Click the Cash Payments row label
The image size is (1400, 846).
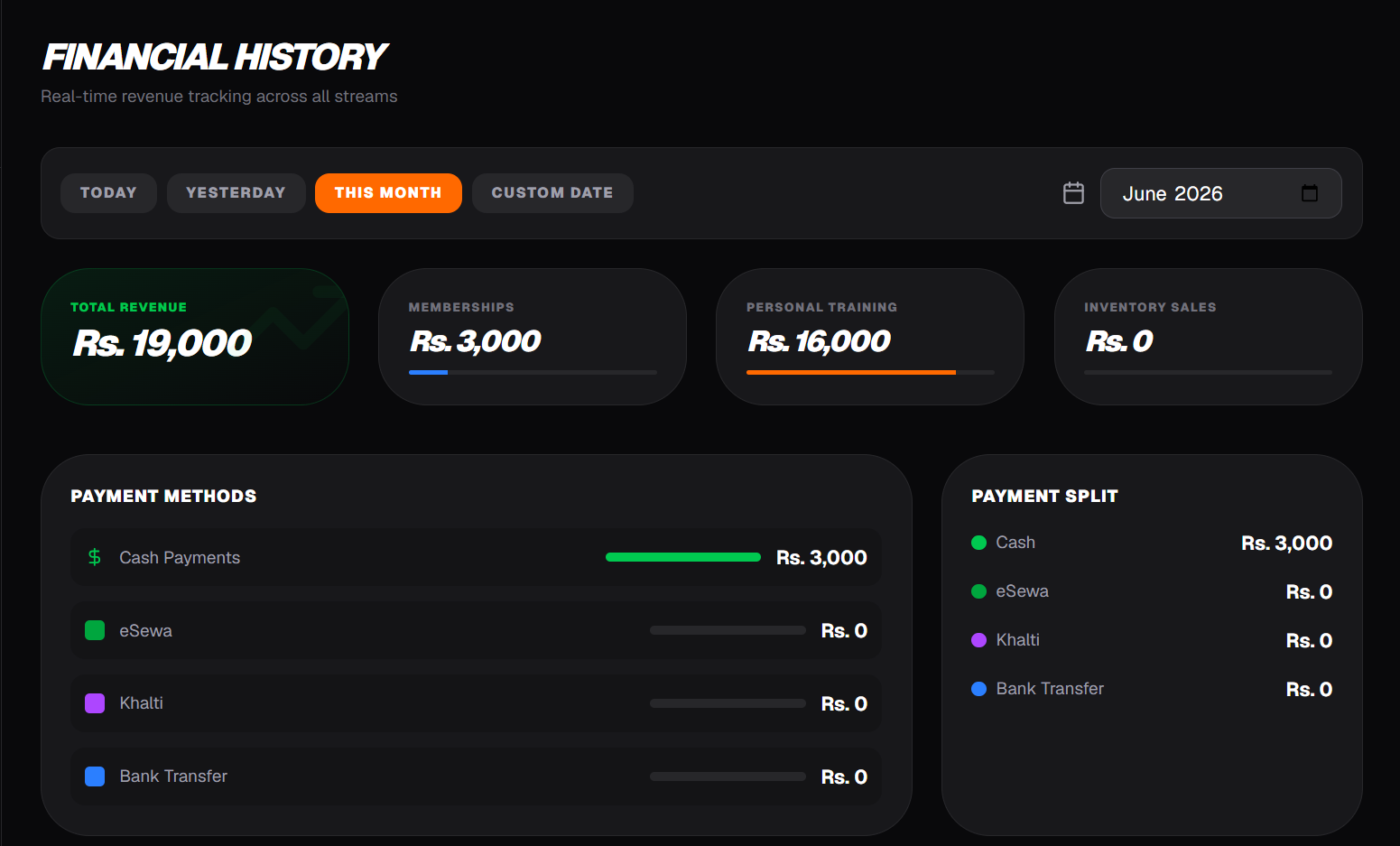(180, 558)
